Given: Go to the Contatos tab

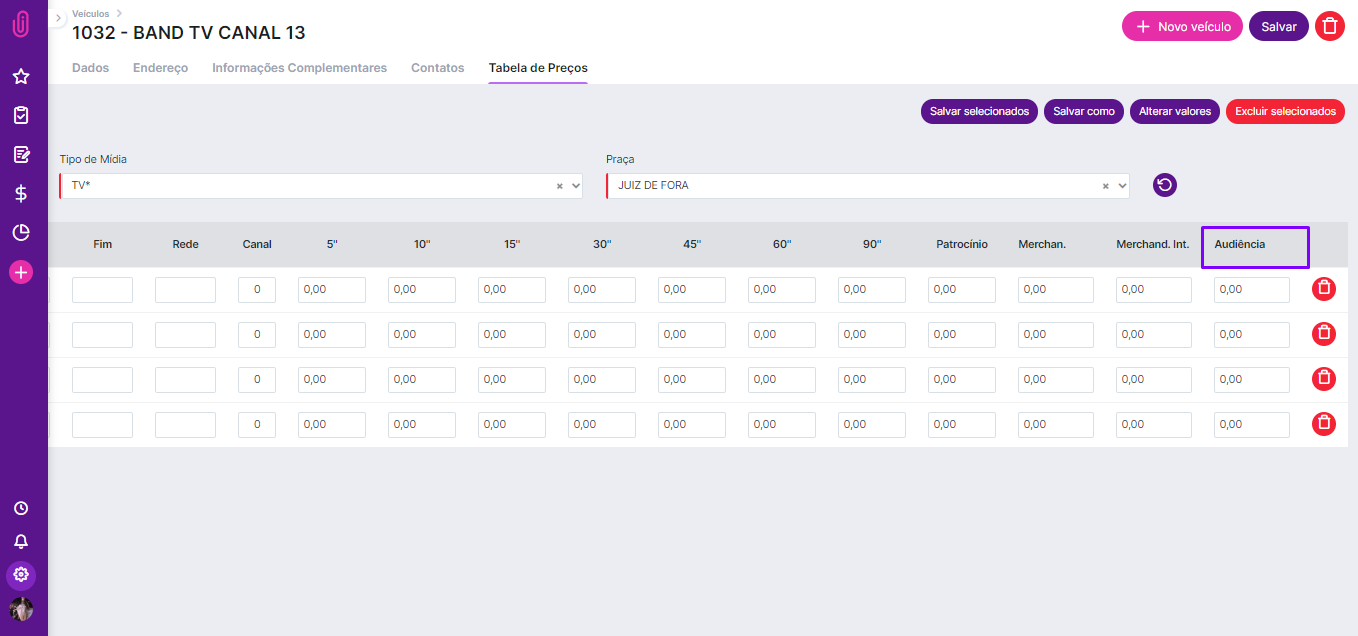Looking at the screenshot, I should [x=438, y=68].
